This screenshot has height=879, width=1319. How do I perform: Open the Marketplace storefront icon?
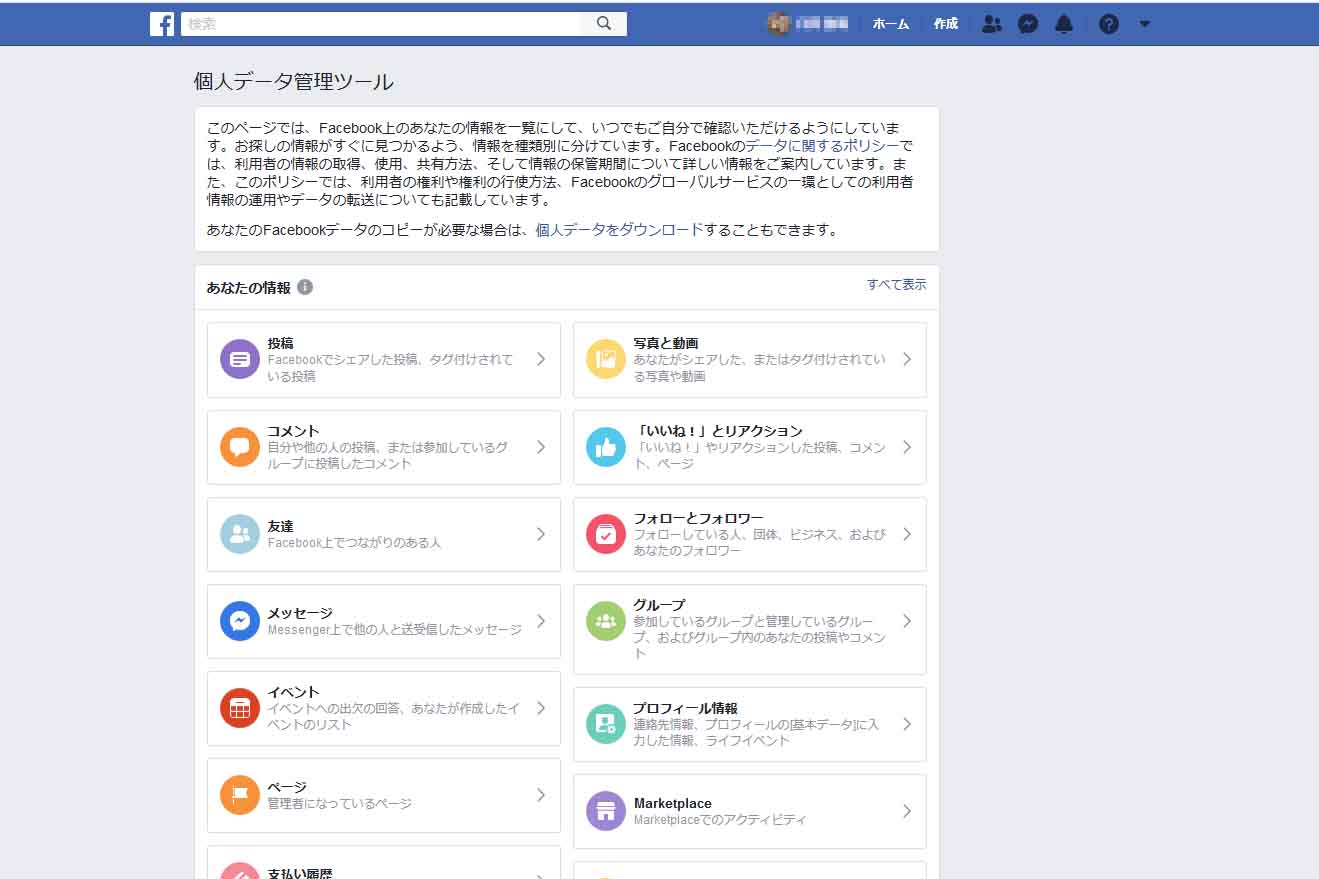[x=606, y=811]
